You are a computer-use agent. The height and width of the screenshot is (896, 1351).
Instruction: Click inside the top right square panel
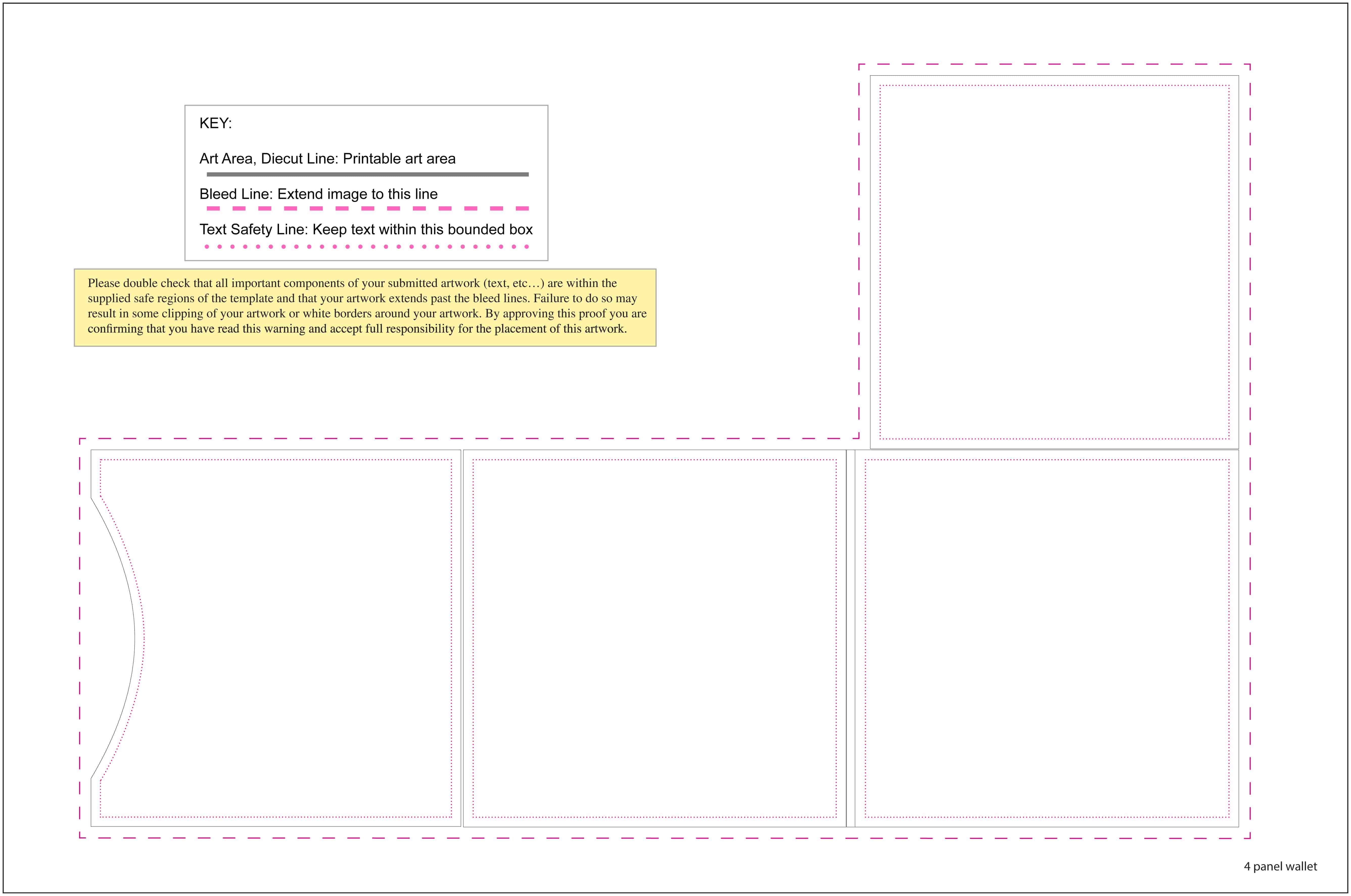click(x=1055, y=262)
